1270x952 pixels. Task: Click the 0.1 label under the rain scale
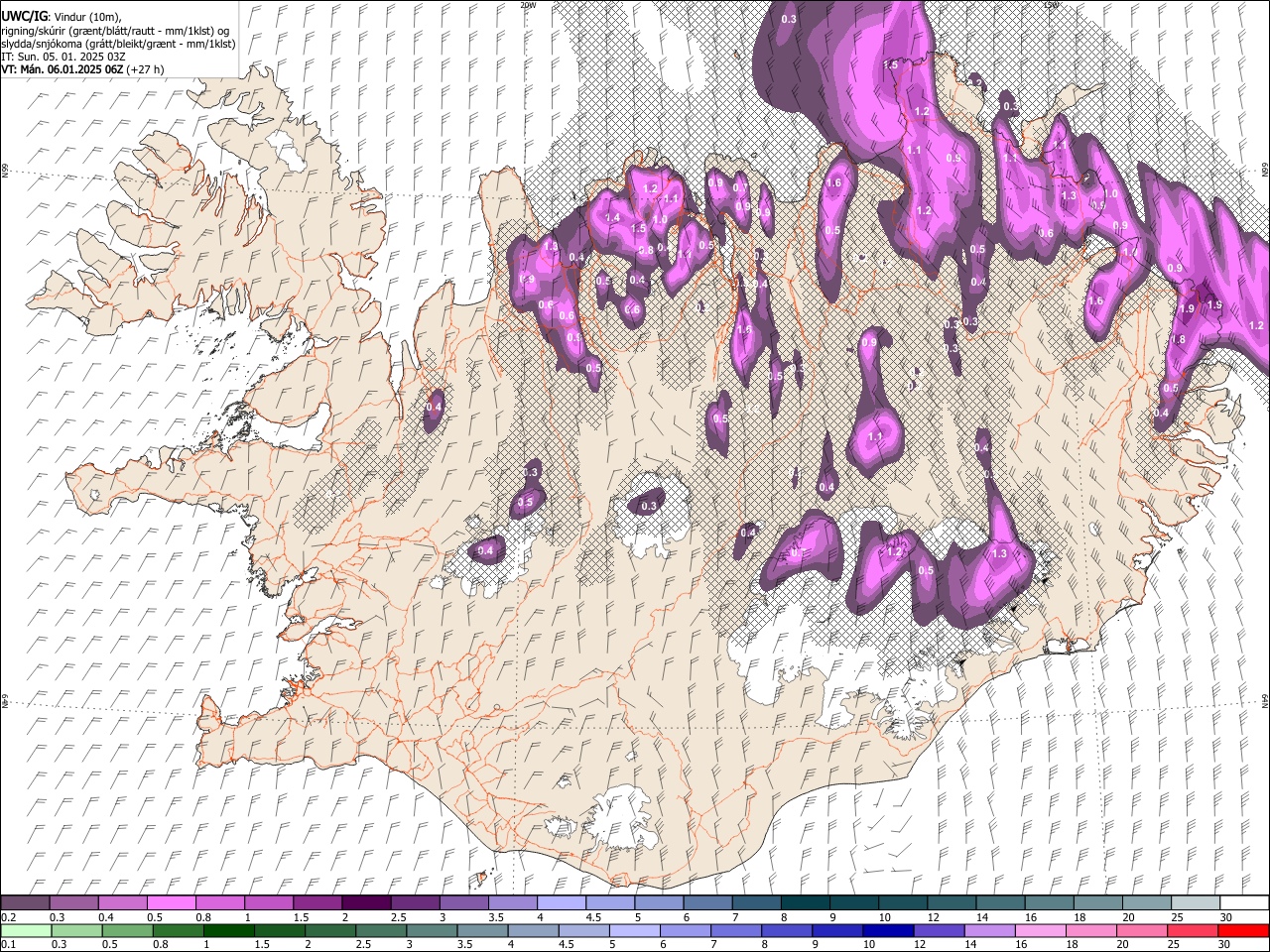tap(8, 945)
